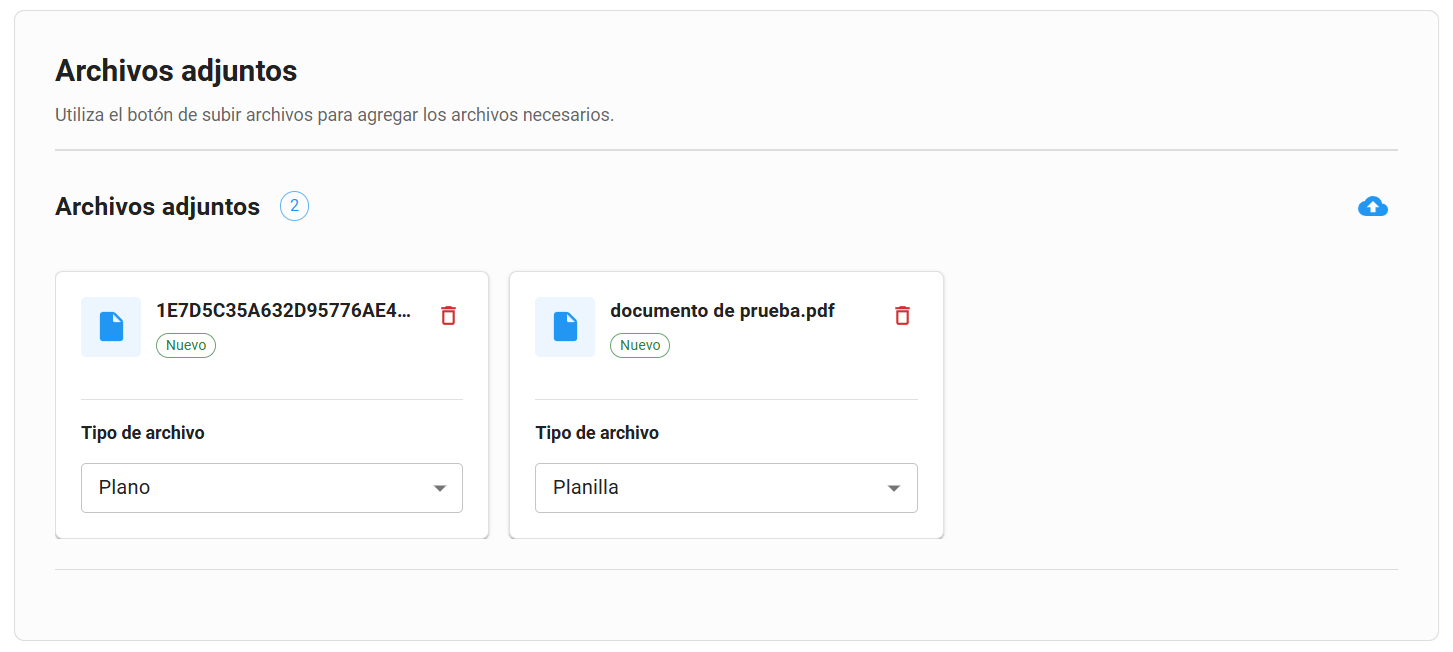Click the attachment count badge showing 2

(x=294, y=206)
